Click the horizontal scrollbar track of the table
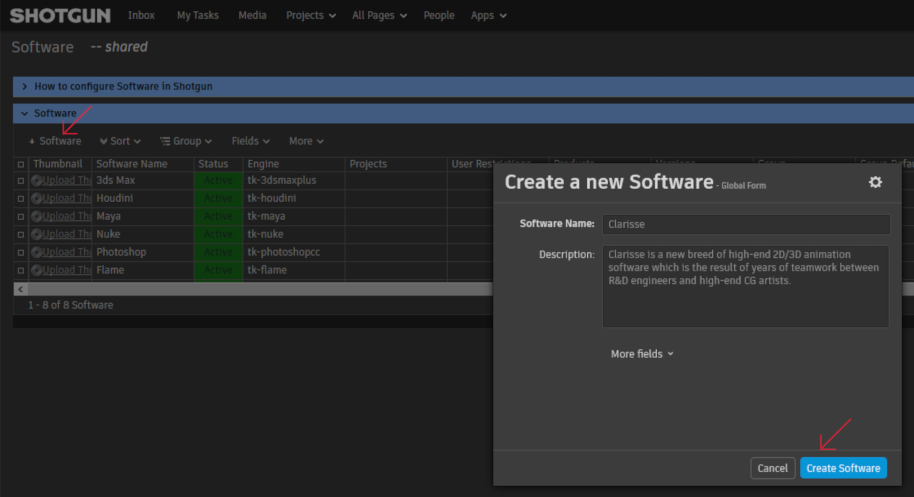The height and width of the screenshot is (497, 914). (x=259, y=289)
